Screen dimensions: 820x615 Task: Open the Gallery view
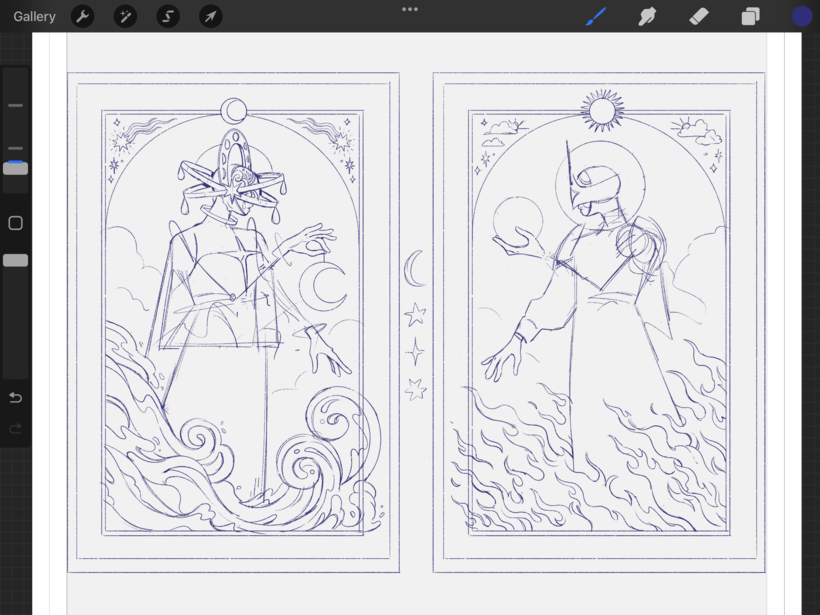[x=35, y=17]
